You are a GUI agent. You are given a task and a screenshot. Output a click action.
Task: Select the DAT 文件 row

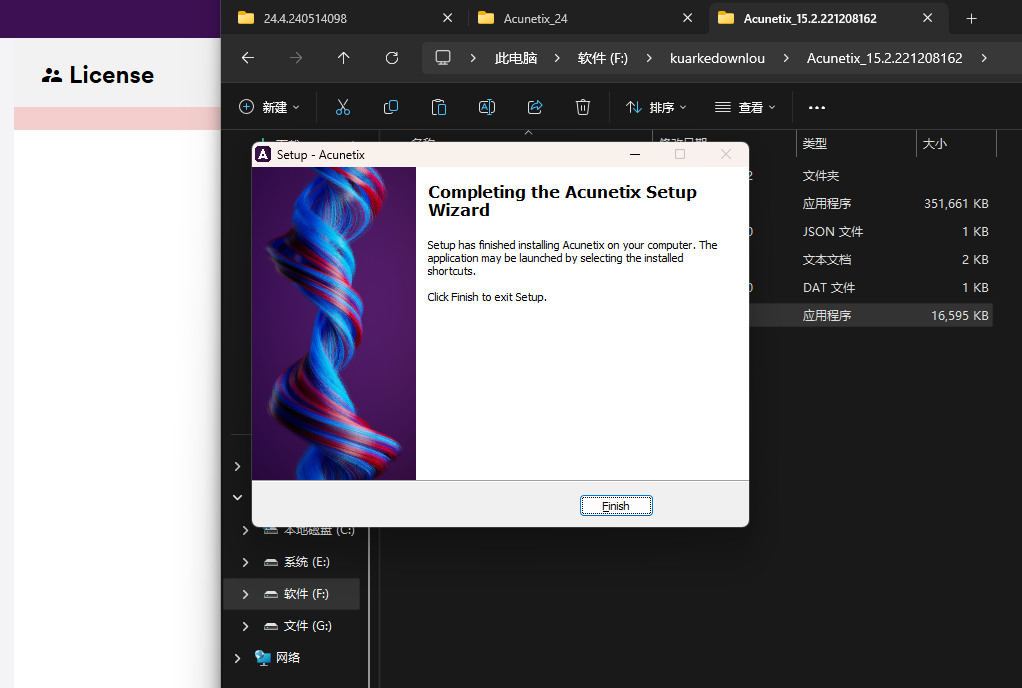point(871,288)
